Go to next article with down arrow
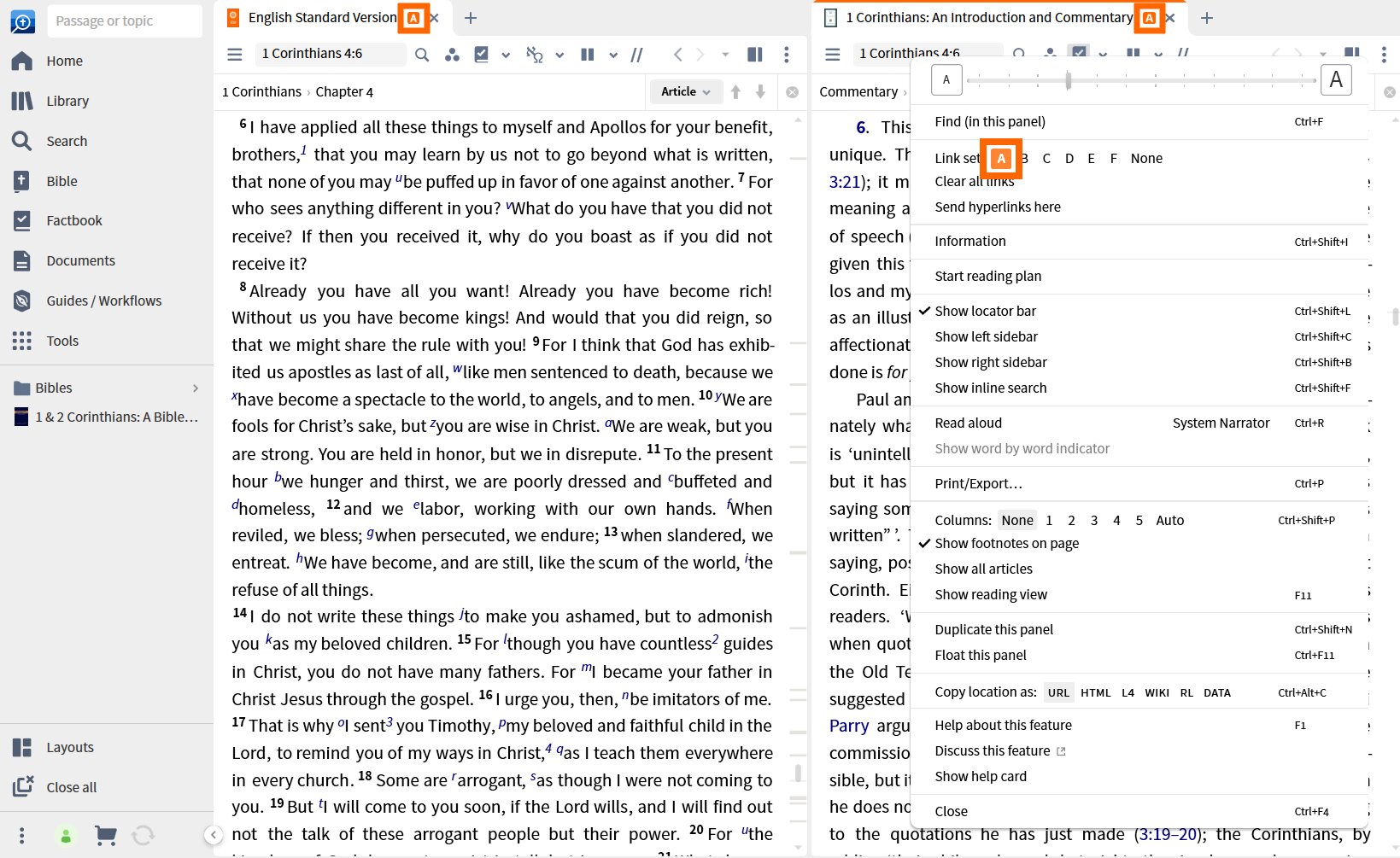The image size is (1400, 858). coord(760,91)
